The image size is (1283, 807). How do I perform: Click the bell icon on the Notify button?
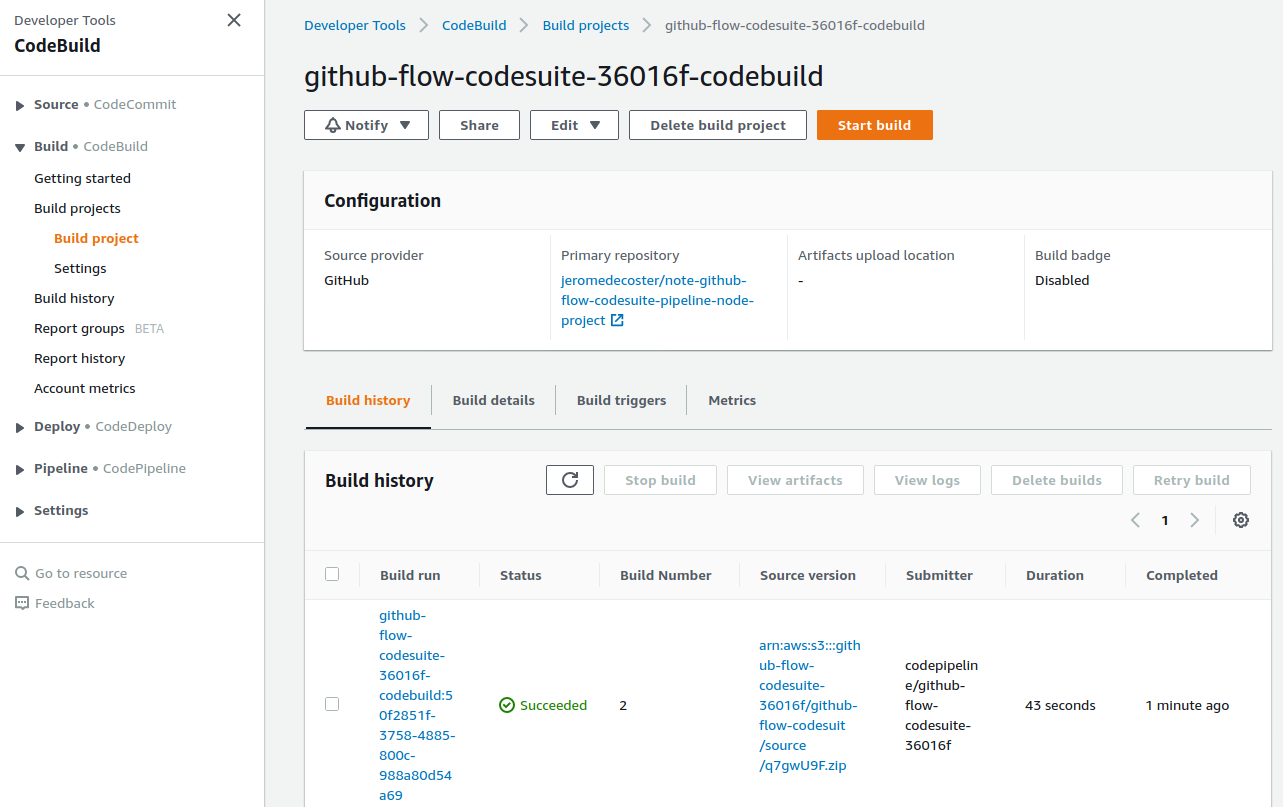(x=333, y=125)
